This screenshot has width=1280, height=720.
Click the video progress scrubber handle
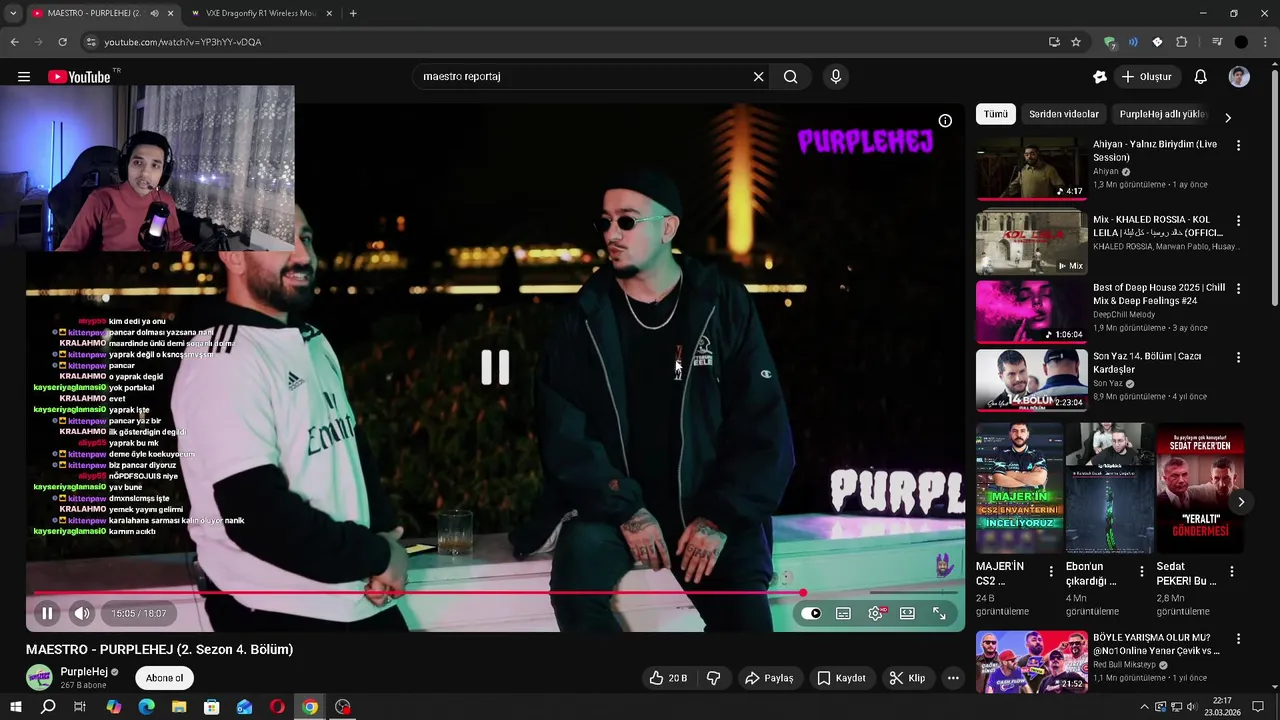coord(803,593)
